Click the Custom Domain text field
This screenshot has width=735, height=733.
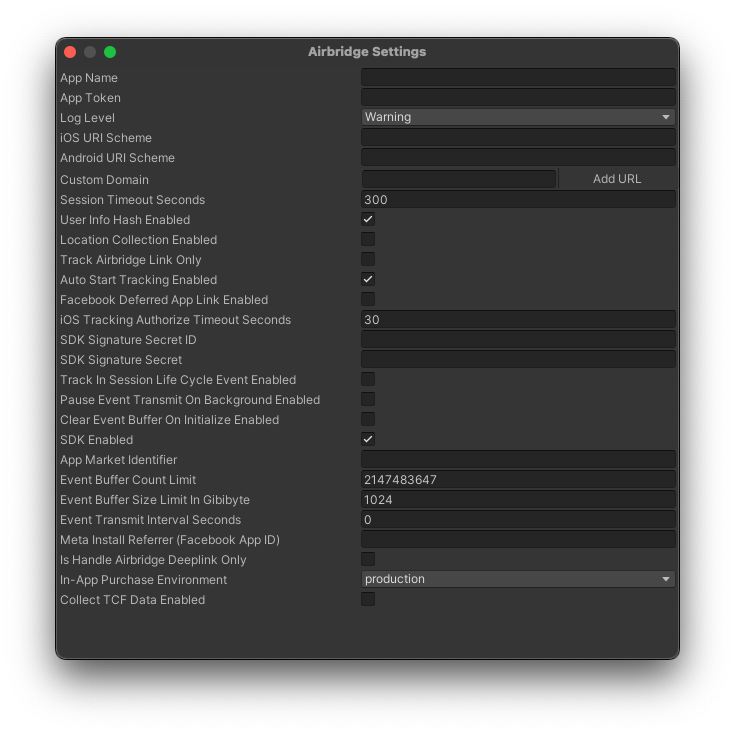459,179
